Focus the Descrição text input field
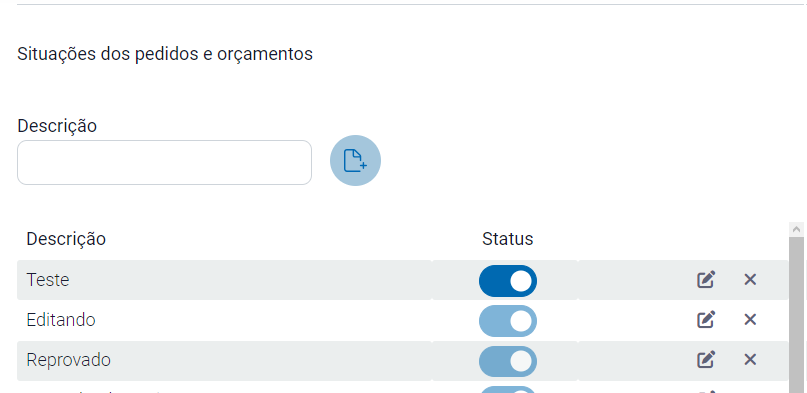The image size is (807, 393). (x=164, y=163)
